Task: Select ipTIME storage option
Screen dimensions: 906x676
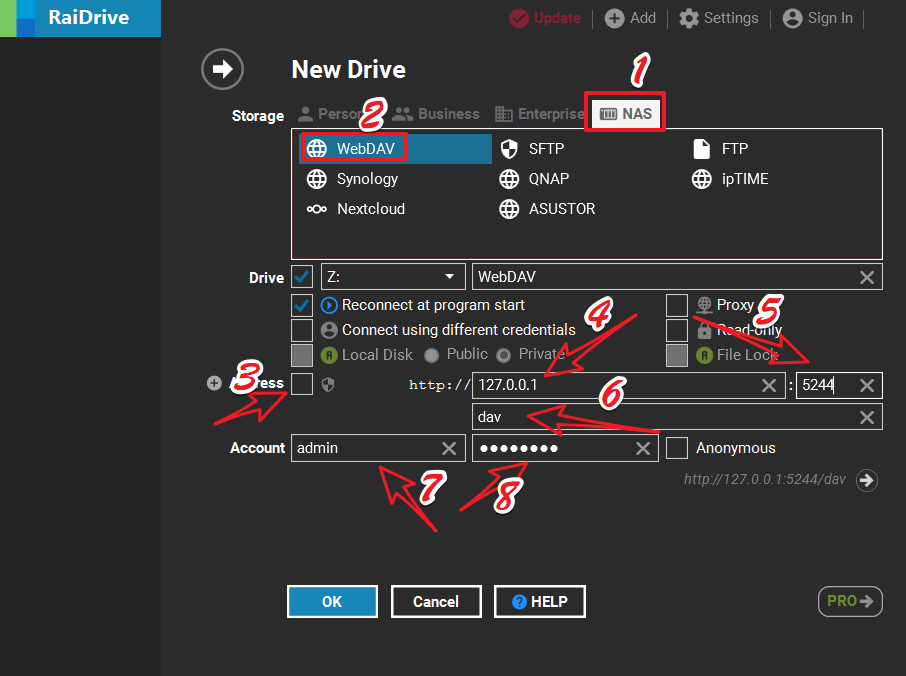Action: [x=730, y=179]
